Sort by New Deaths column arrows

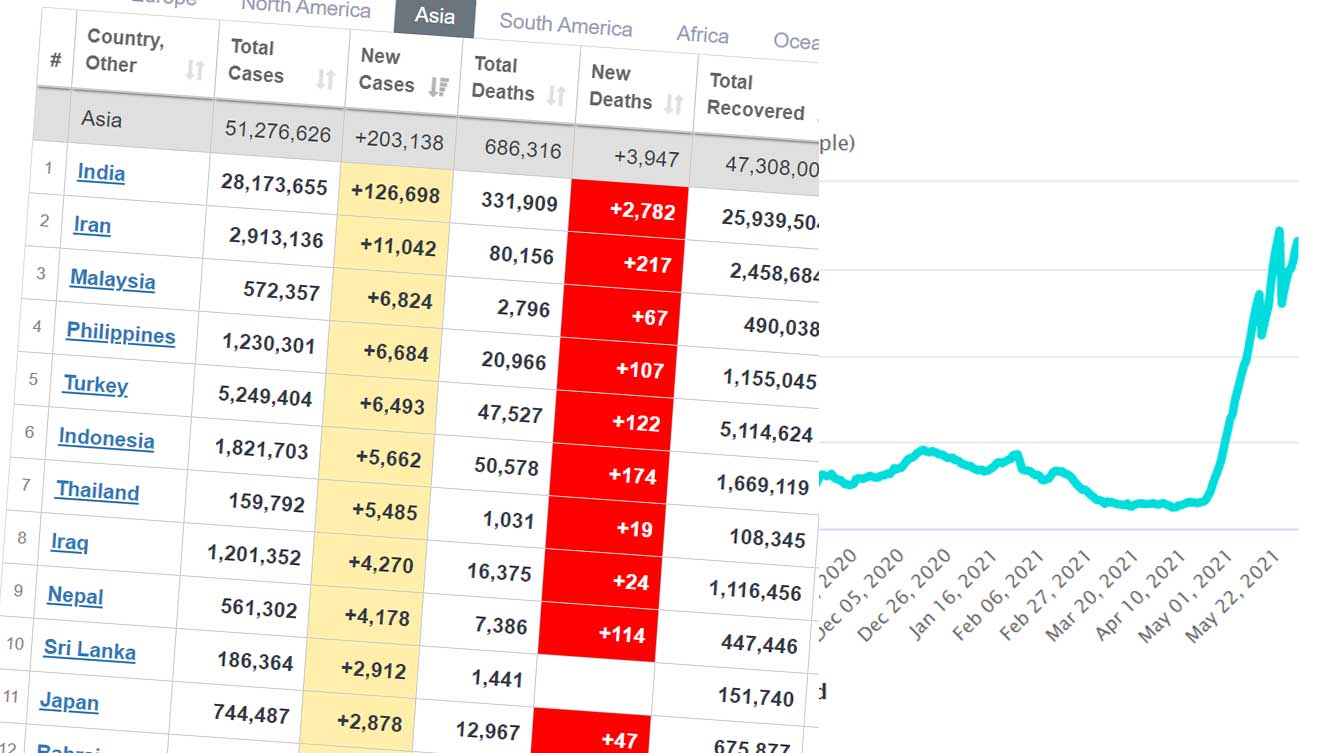674,104
